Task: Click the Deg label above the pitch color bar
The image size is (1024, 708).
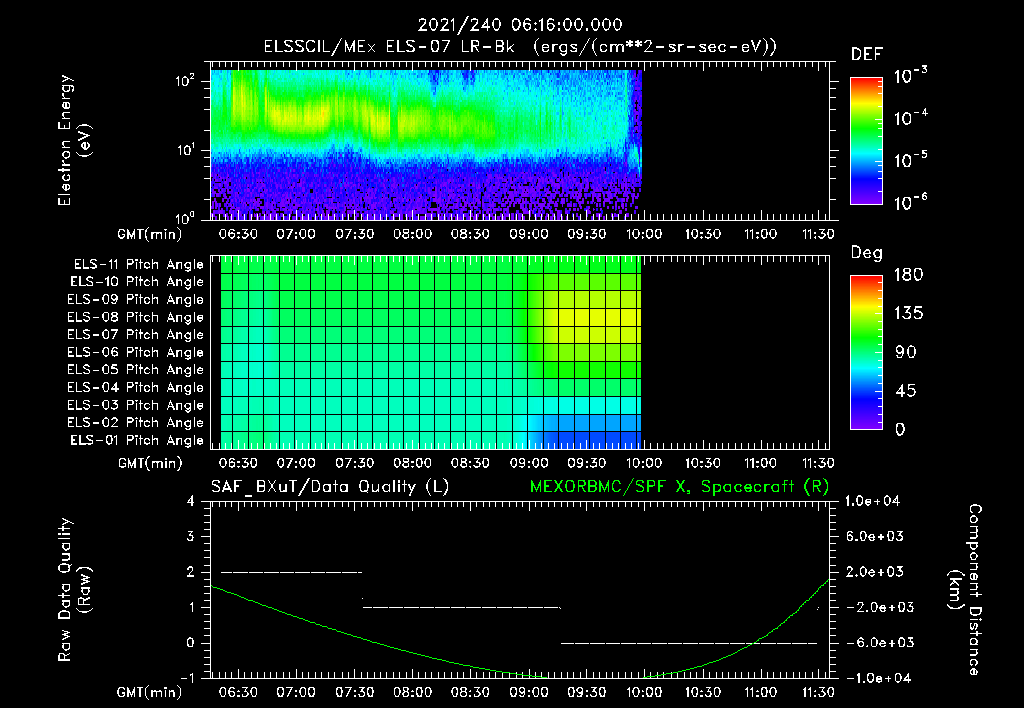Action: point(867,253)
